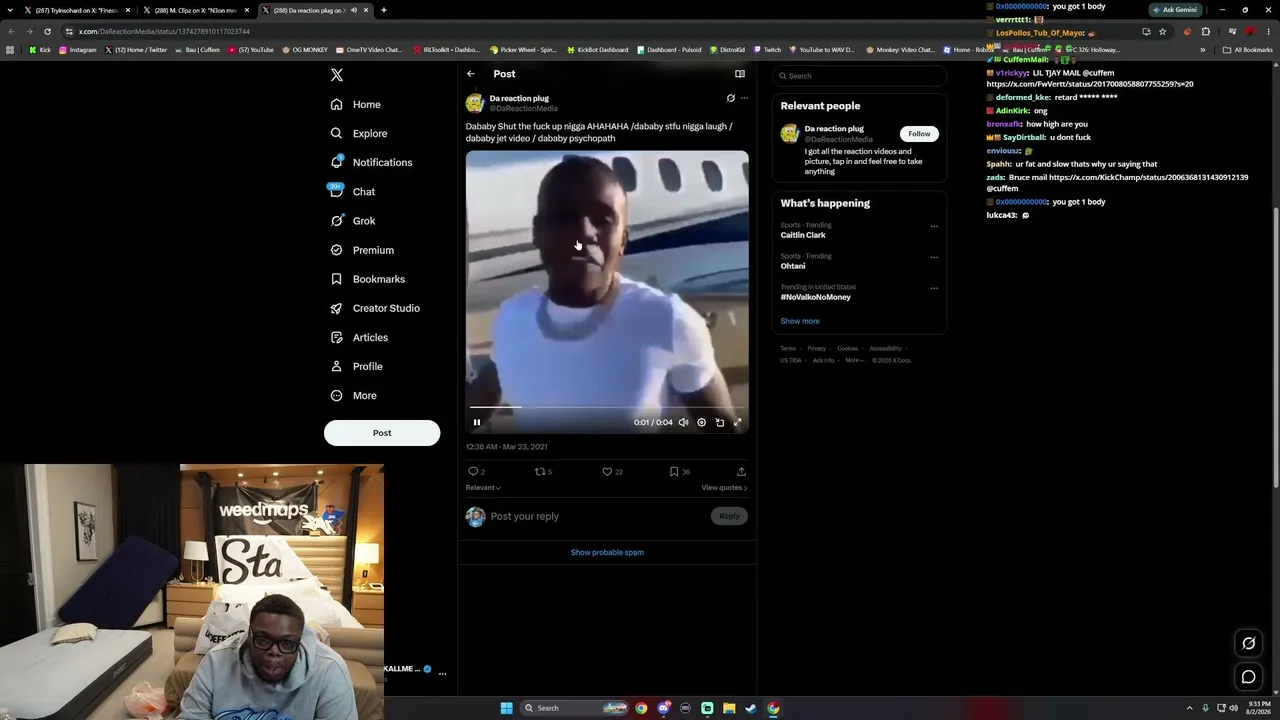Viewport: 1280px width, 720px height.
Task: Click the Reply button
Action: tap(730, 516)
